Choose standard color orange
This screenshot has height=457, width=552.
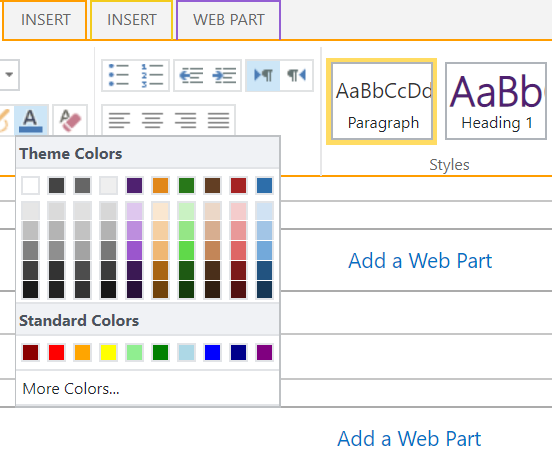[82, 352]
